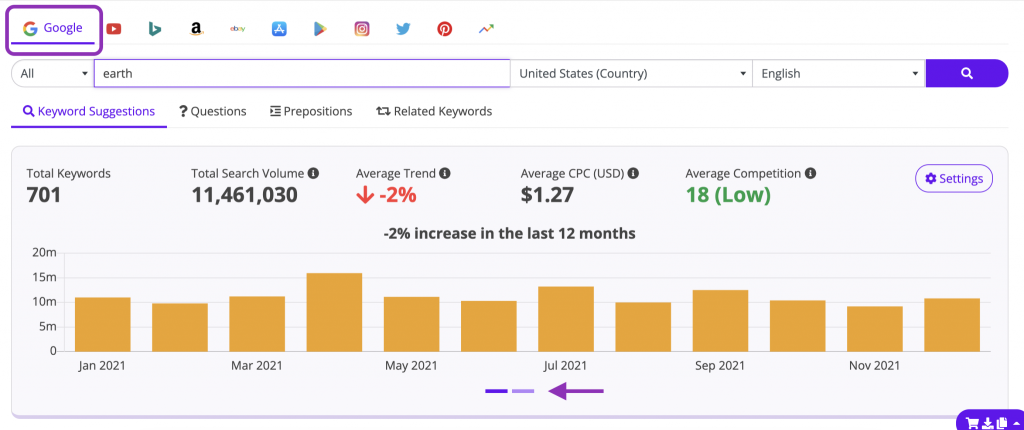Select the Google search engine tab

(x=54, y=29)
